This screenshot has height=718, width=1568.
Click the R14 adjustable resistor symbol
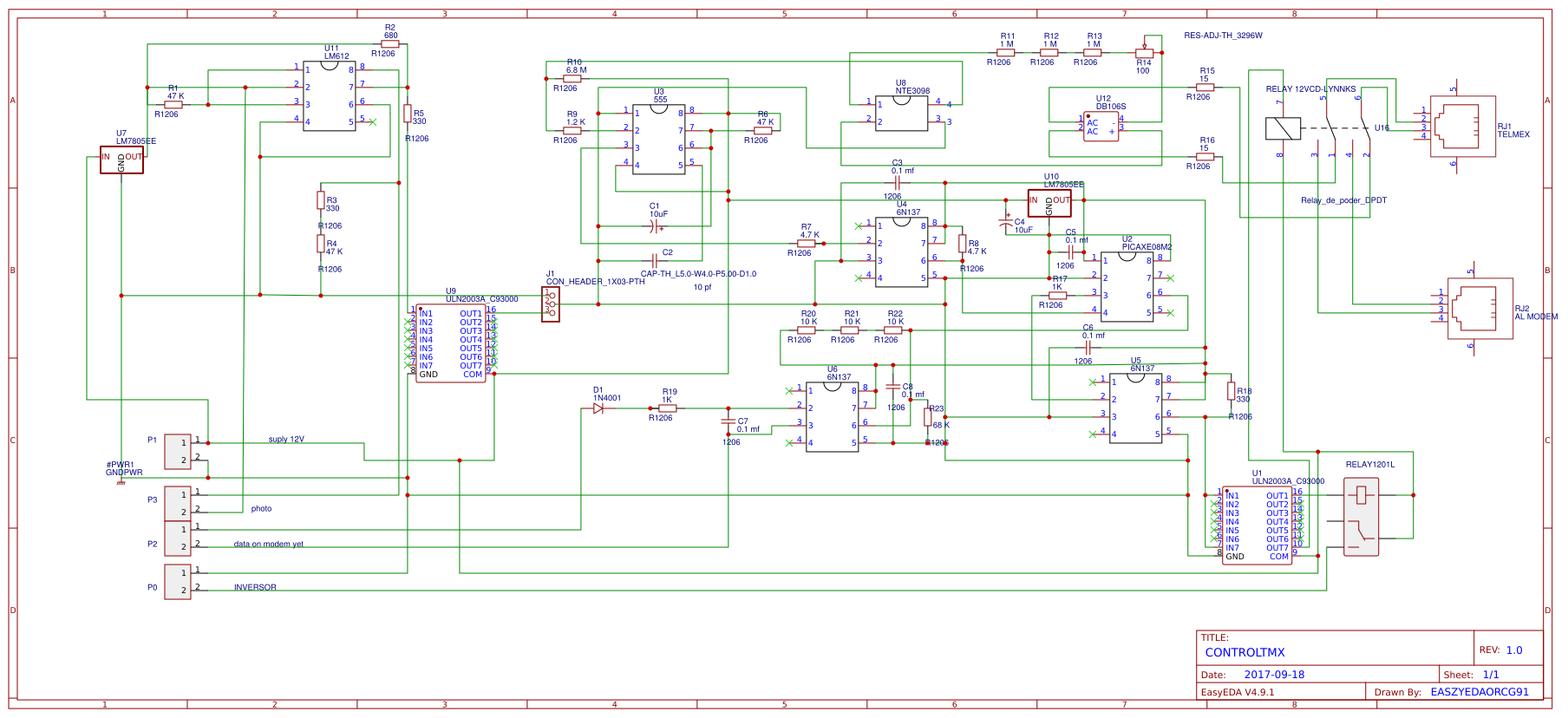pyautogui.click(x=1145, y=52)
